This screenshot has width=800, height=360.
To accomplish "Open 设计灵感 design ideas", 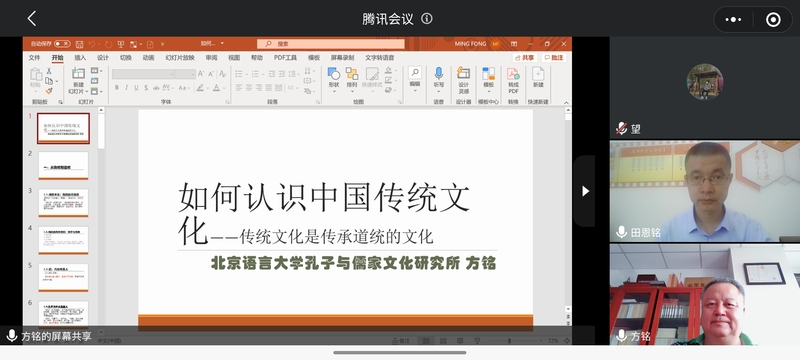I will [x=463, y=81].
